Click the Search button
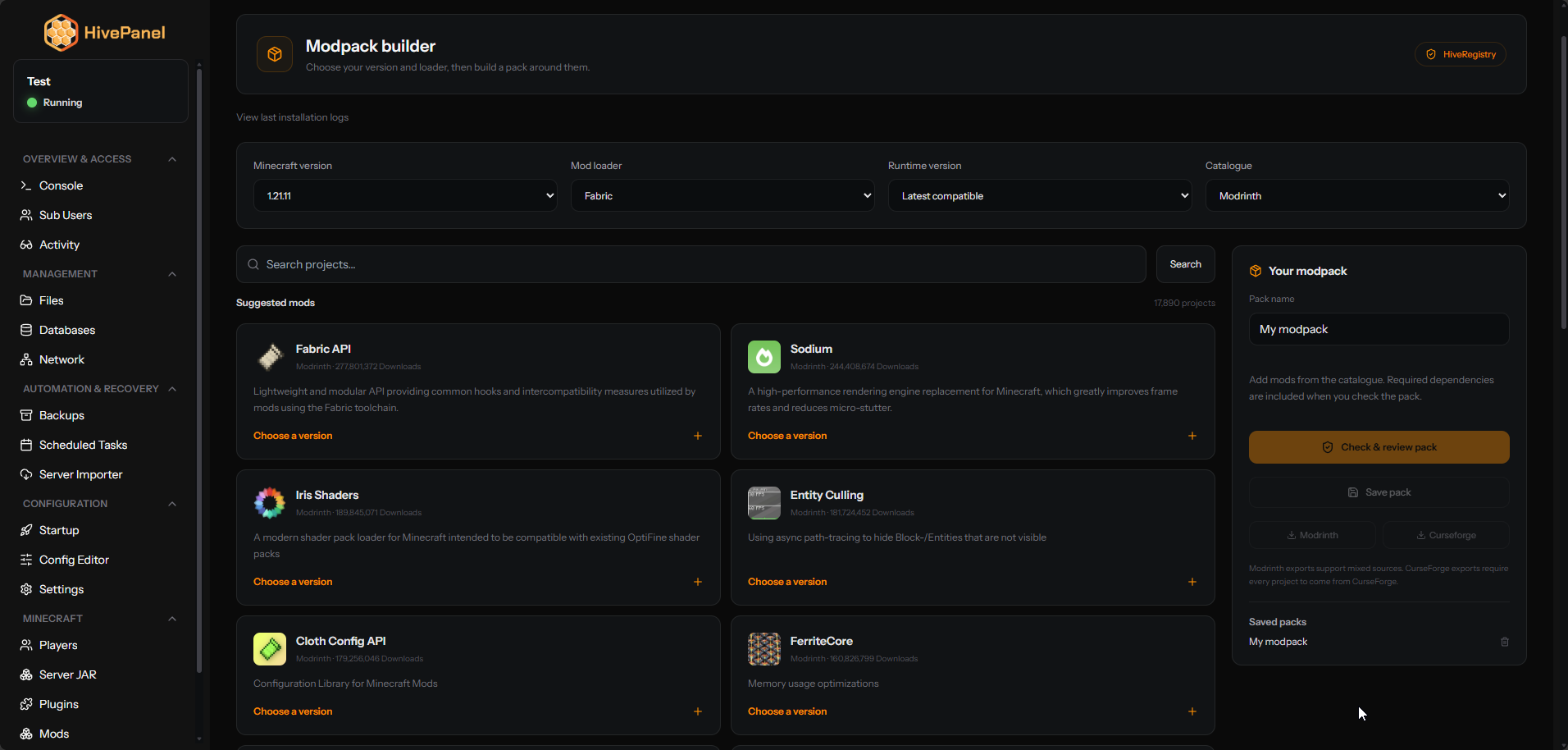Screen dimensions: 1568x750 click(x=1186, y=264)
